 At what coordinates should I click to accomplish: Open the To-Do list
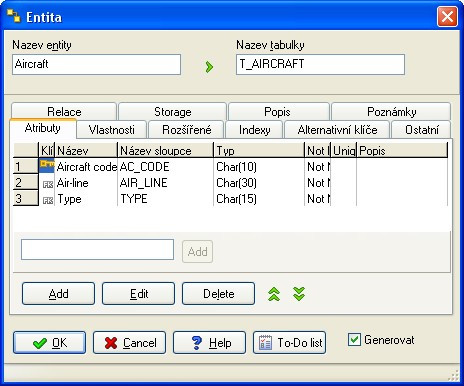[289, 342]
